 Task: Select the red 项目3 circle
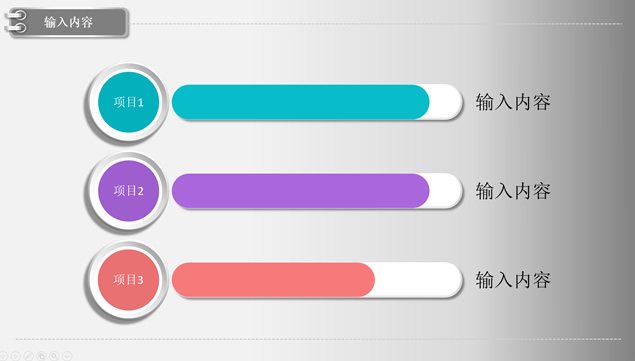pos(128,280)
